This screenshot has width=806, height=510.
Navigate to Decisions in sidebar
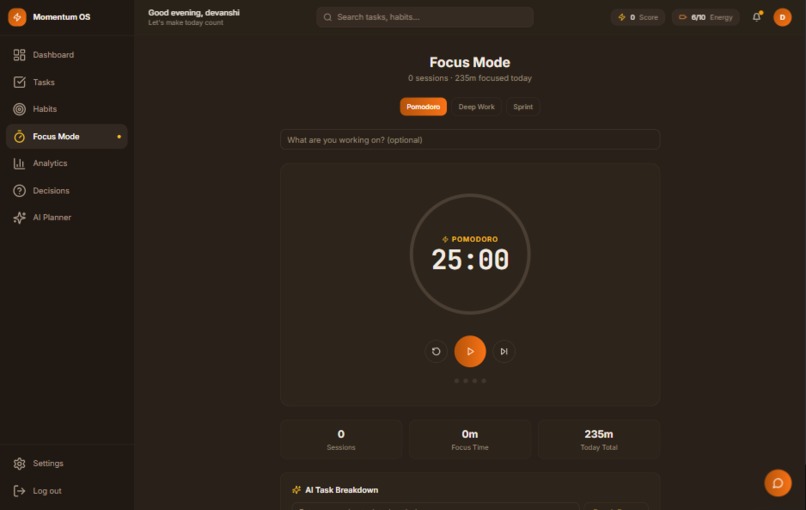click(66, 191)
